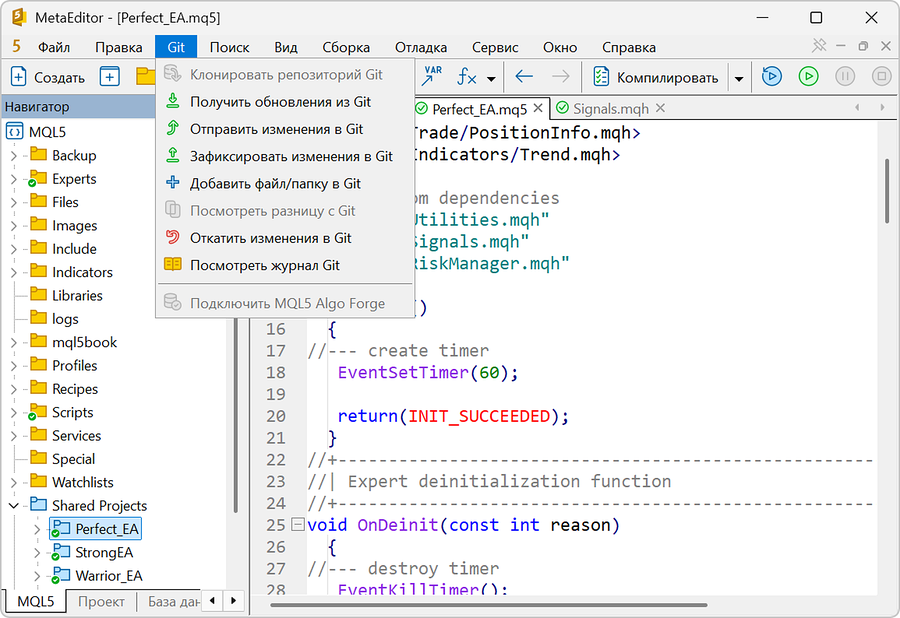Close the Perfect_EA.mq5 tab

point(538,108)
